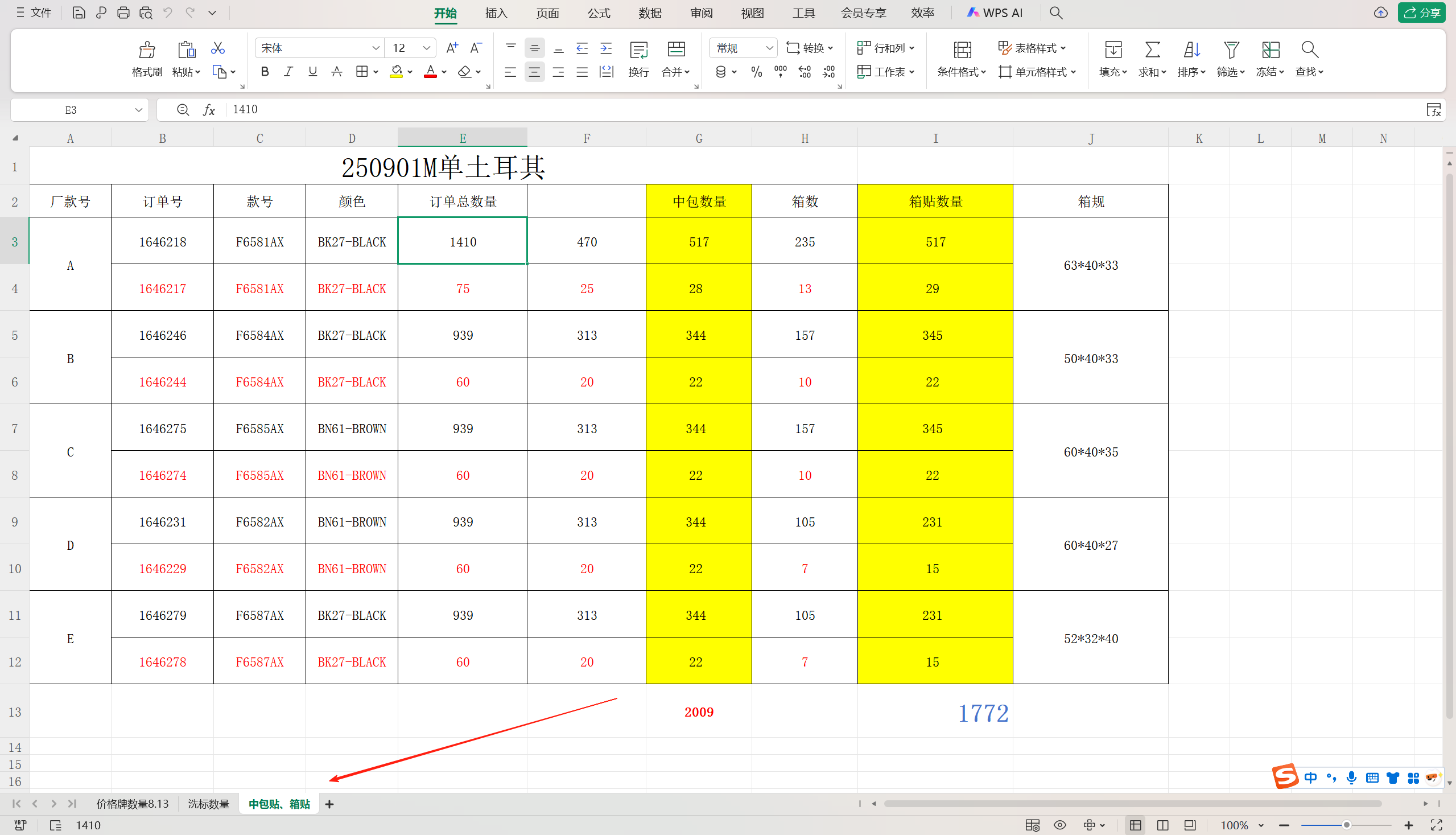1456x835 pixels.
Task: Click the E3 name box field
Action: point(71,109)
